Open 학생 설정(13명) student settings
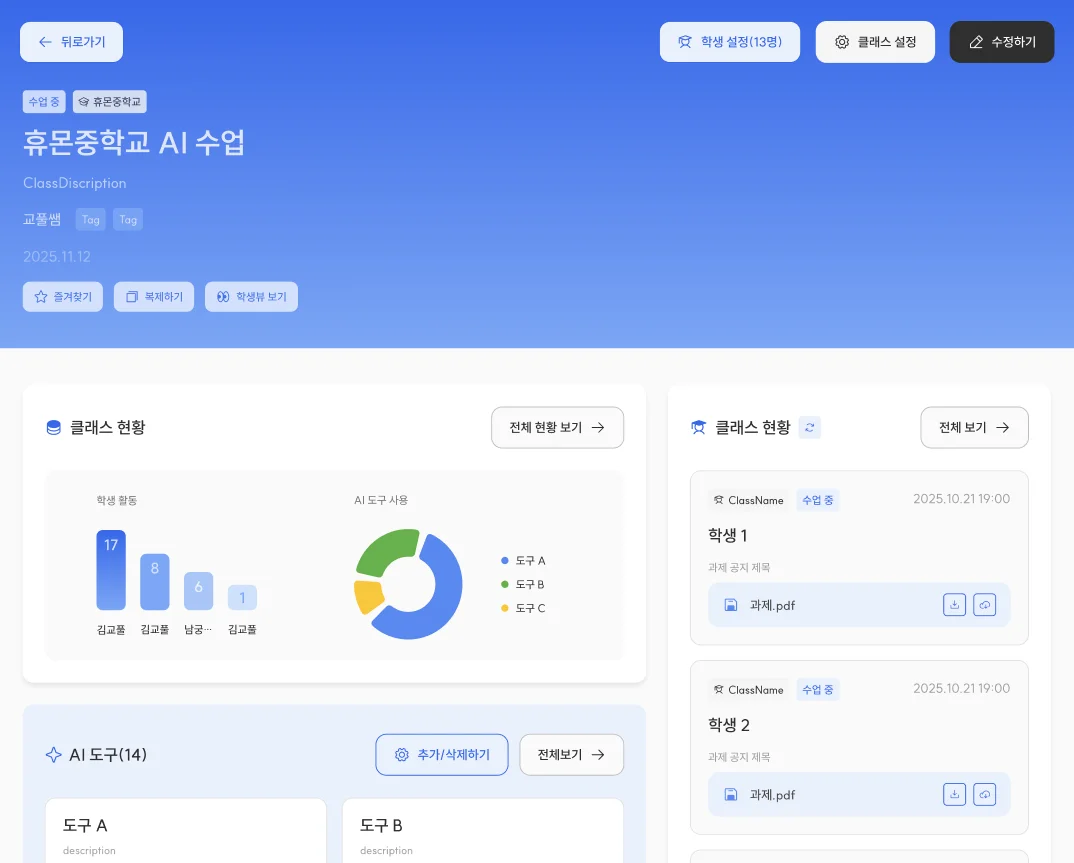1074x863 pixels. tap(729, 42)
